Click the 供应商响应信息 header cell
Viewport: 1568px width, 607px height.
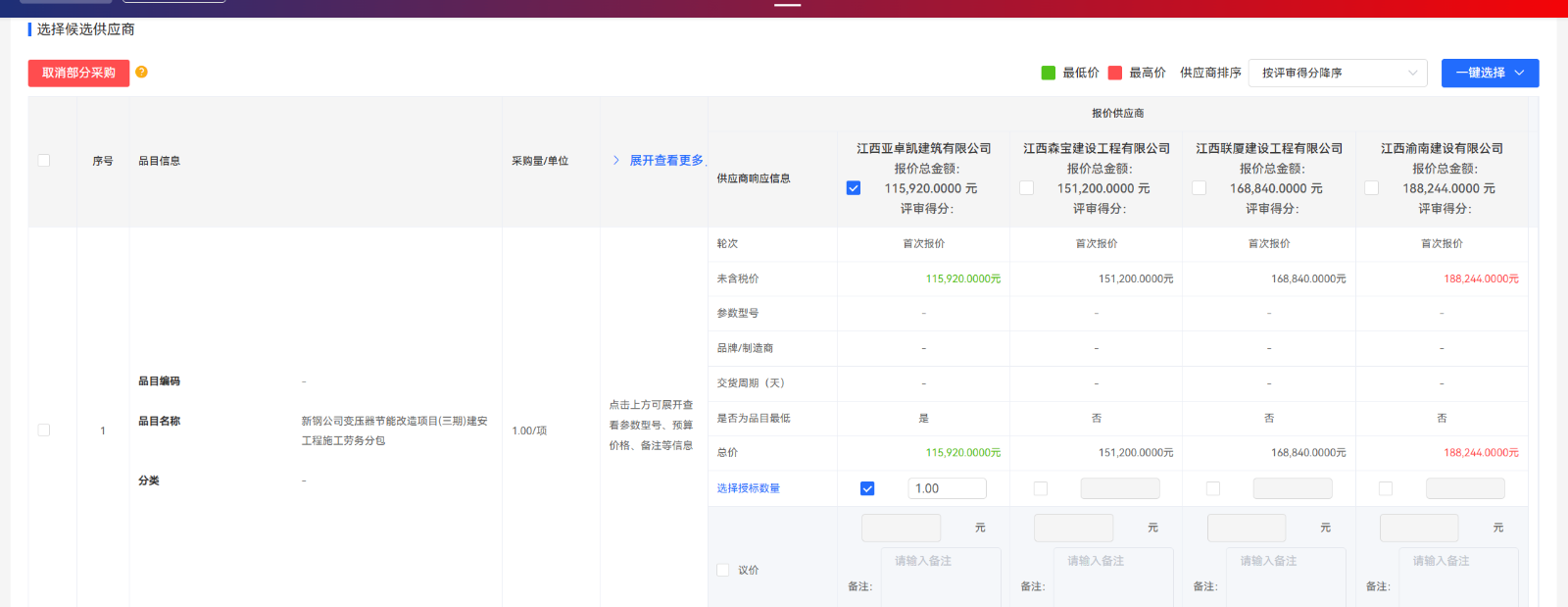point(754,178)
